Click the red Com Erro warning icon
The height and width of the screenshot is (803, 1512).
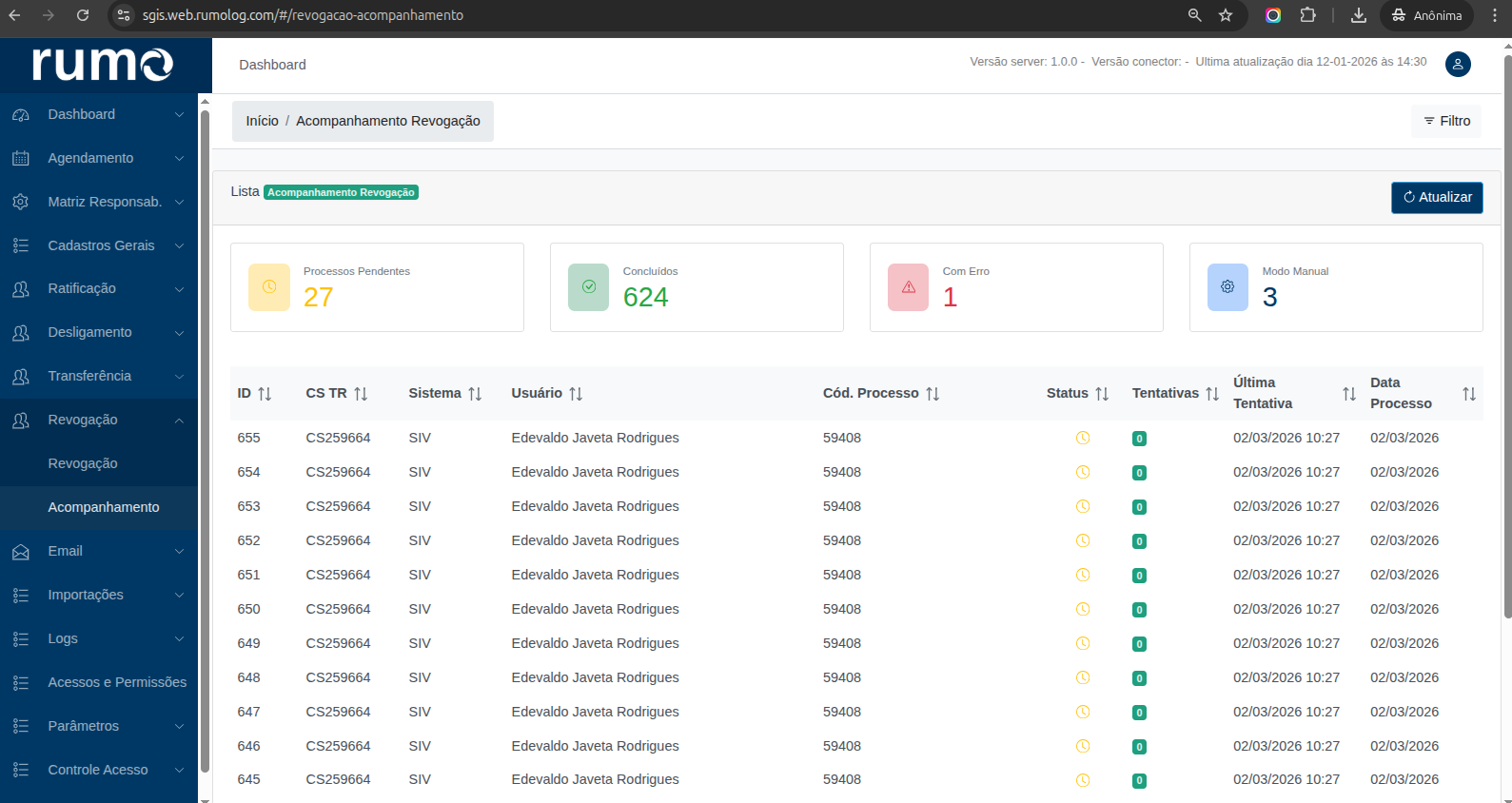point(908,287)
